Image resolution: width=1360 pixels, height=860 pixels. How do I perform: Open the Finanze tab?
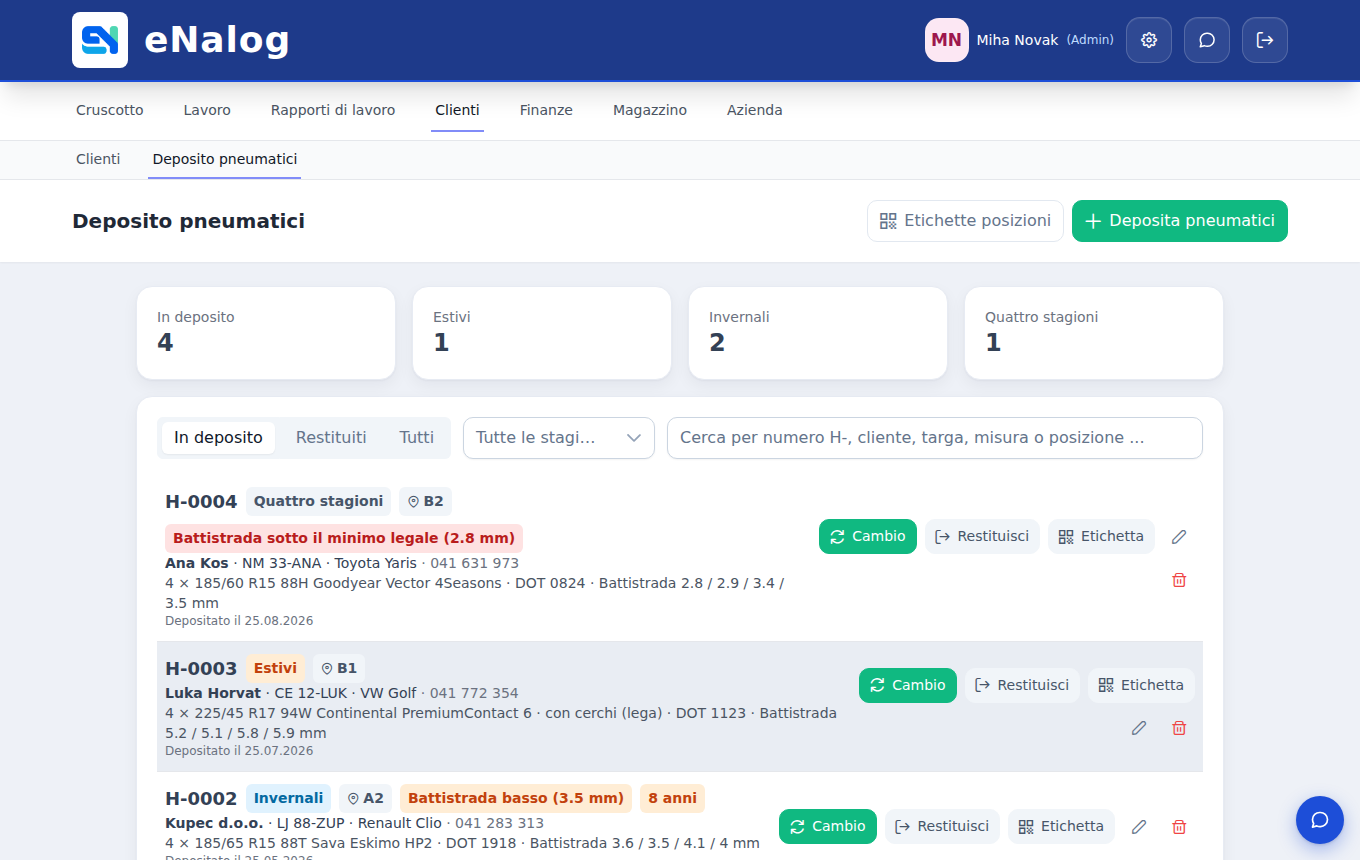pyautogui.click(x=546, y=111)
